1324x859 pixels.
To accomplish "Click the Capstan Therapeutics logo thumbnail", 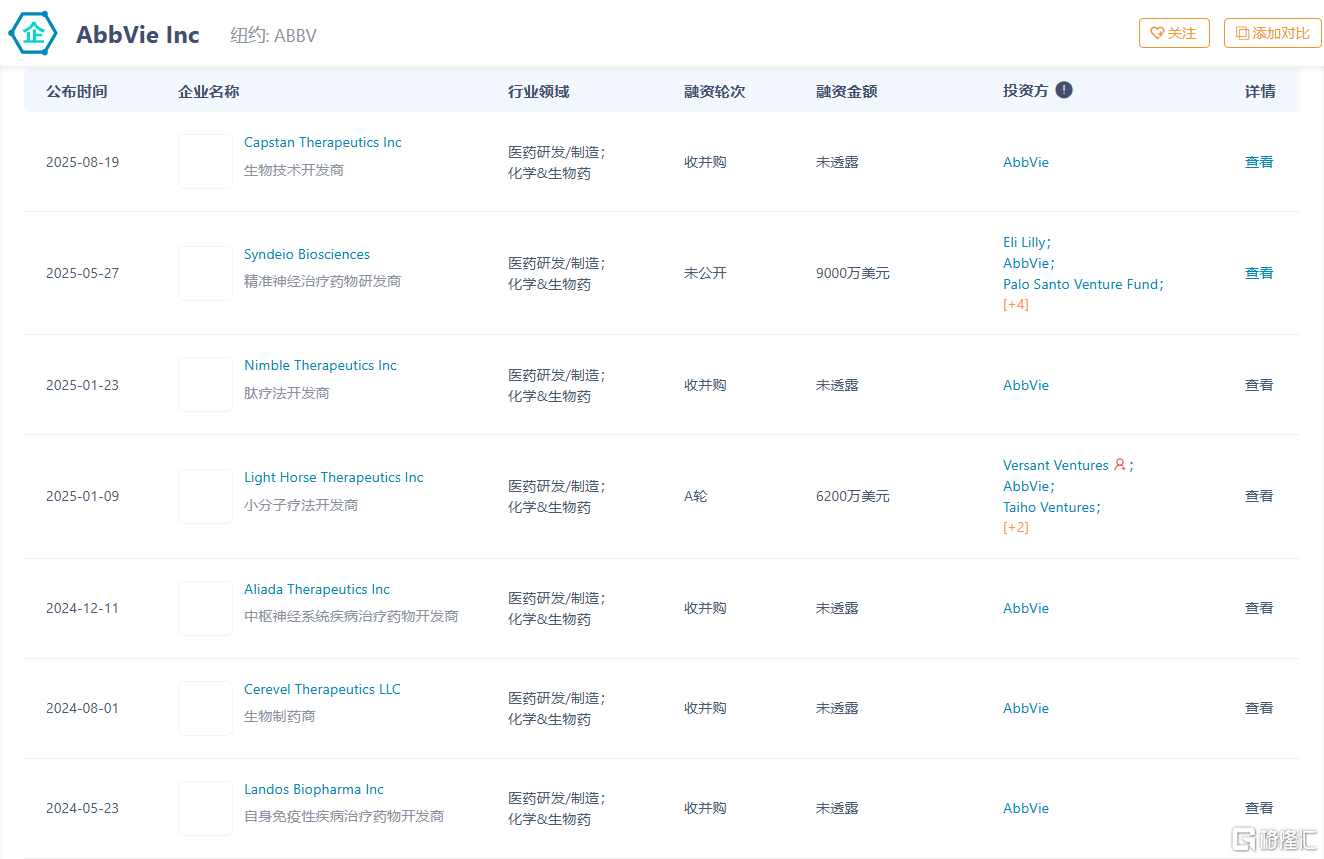I will pos(205,162).
